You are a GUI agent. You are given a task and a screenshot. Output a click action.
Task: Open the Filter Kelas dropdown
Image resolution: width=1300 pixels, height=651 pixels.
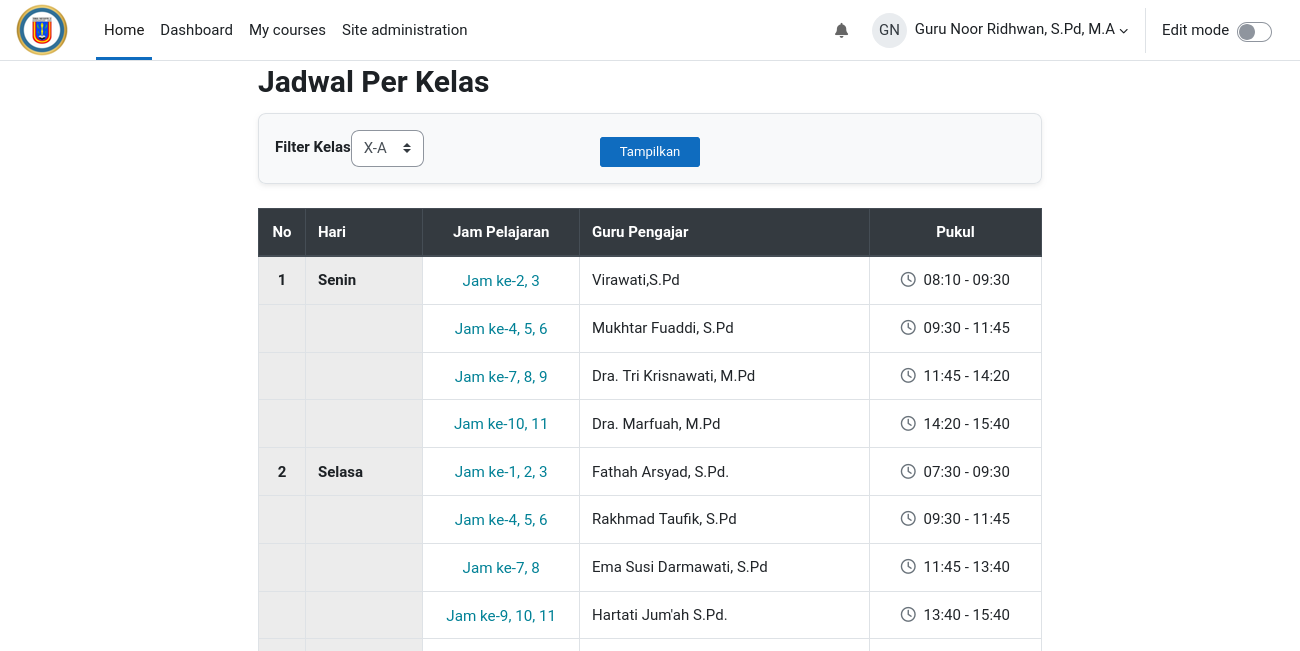coord(387,148)
